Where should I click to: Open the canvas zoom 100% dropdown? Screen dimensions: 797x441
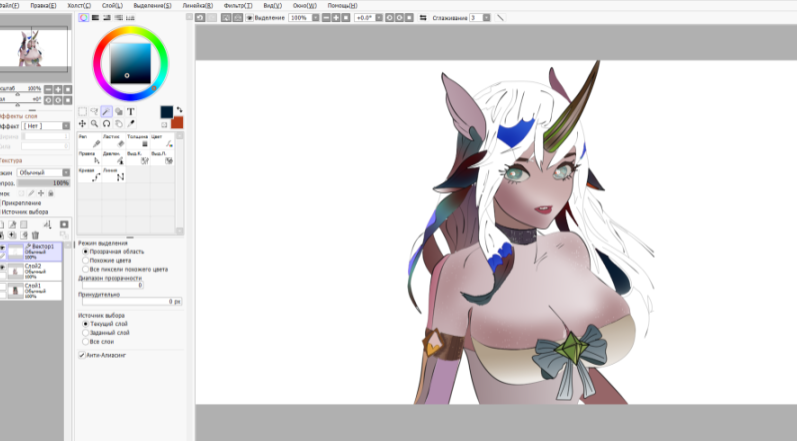(x=316, y=18)
